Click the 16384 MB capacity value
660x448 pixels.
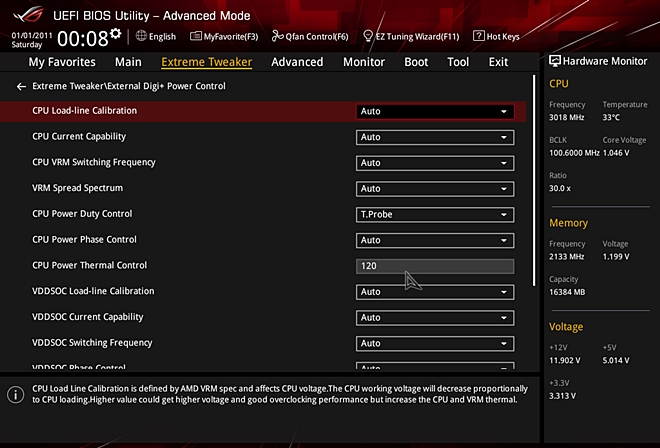pyautogui.click(x=567, y=292)
